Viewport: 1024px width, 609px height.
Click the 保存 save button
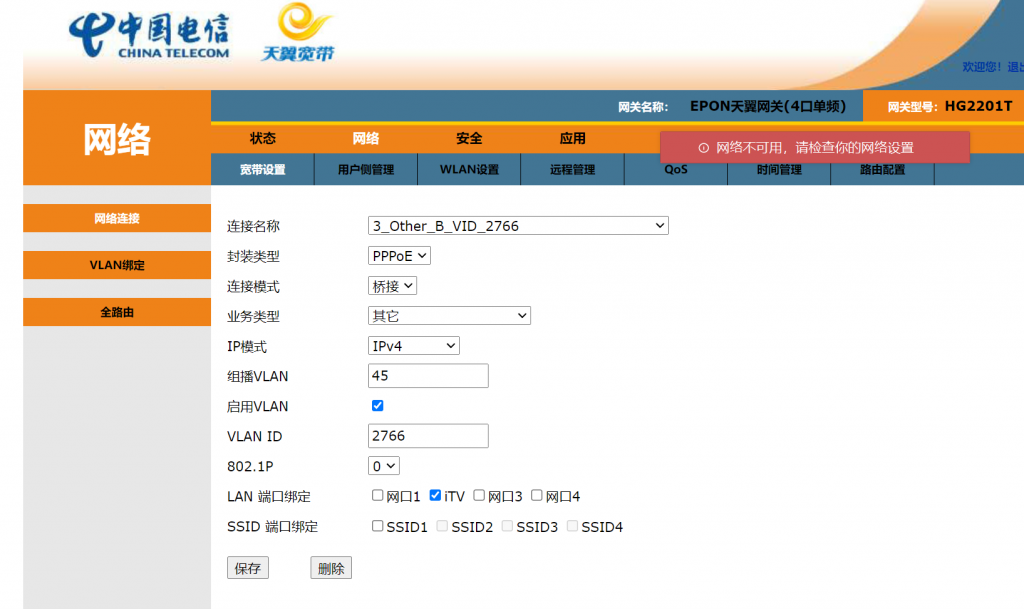247,568
